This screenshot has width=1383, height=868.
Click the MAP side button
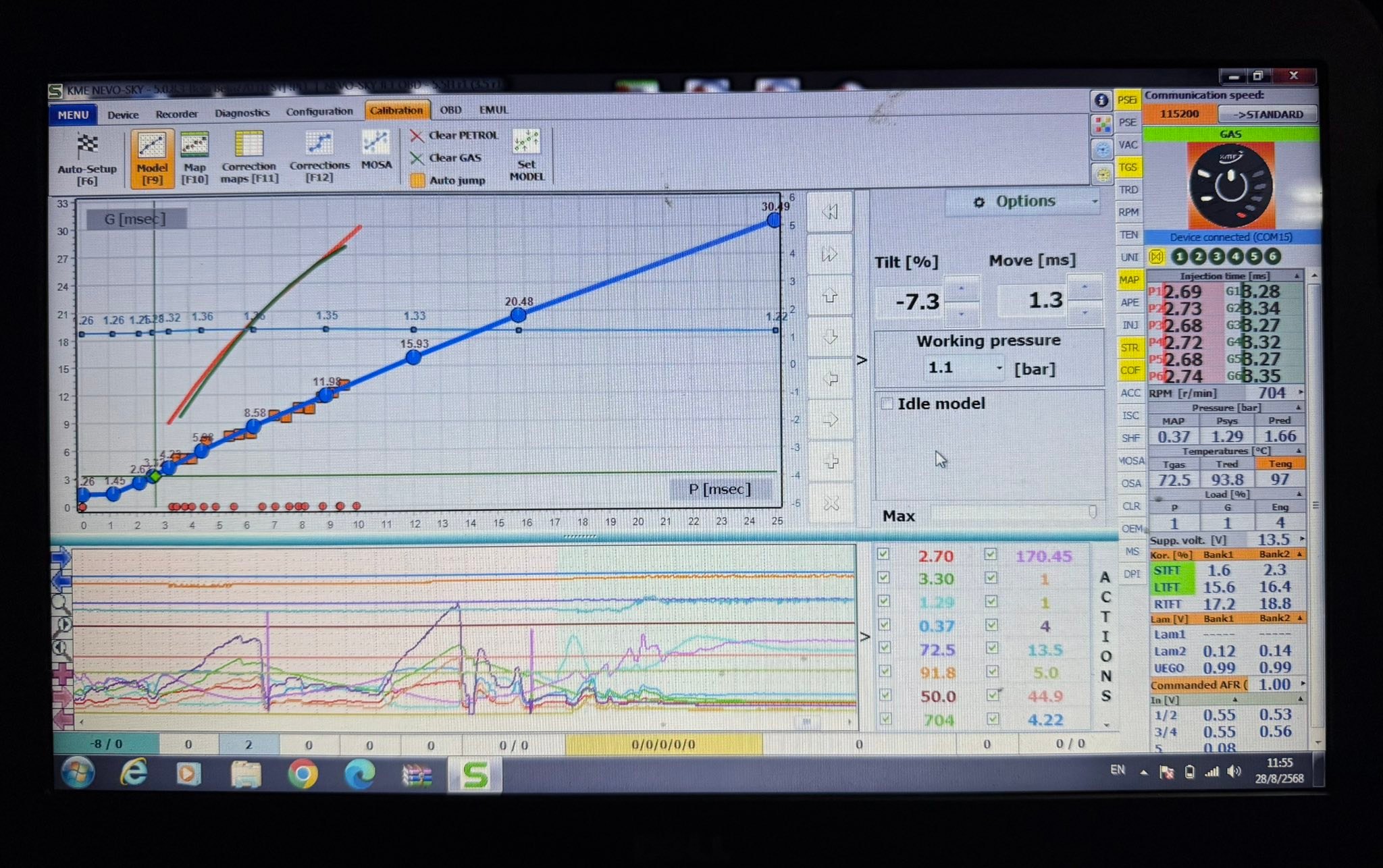(1128, 279)
